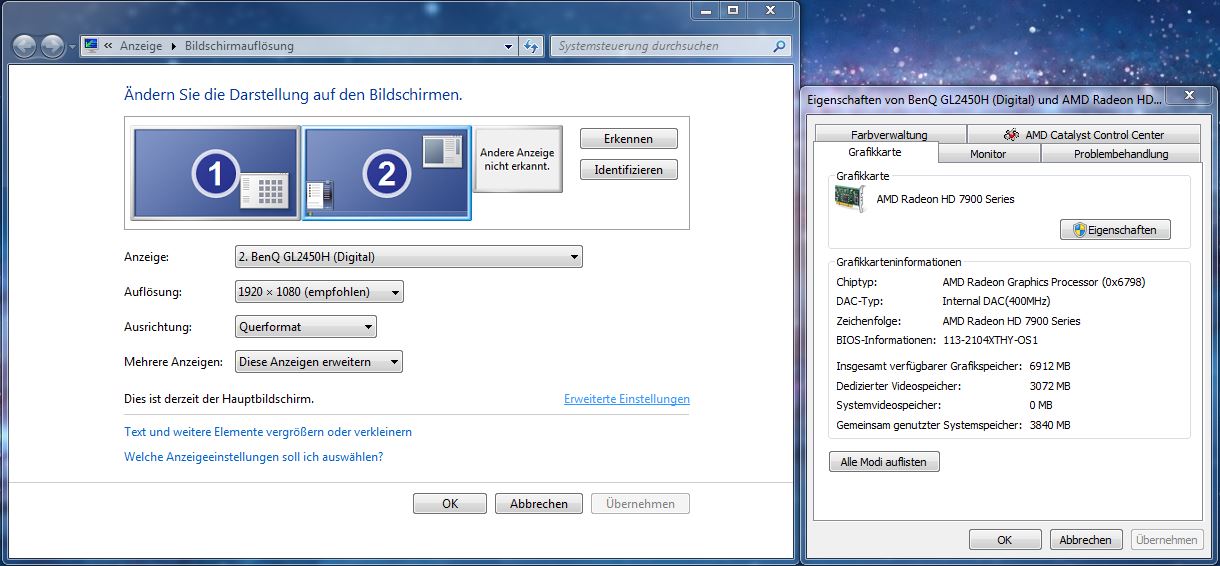Click the Alle Modi auflisten button
This screenshot has width=1220, height=566.
[x=884, y=462]
